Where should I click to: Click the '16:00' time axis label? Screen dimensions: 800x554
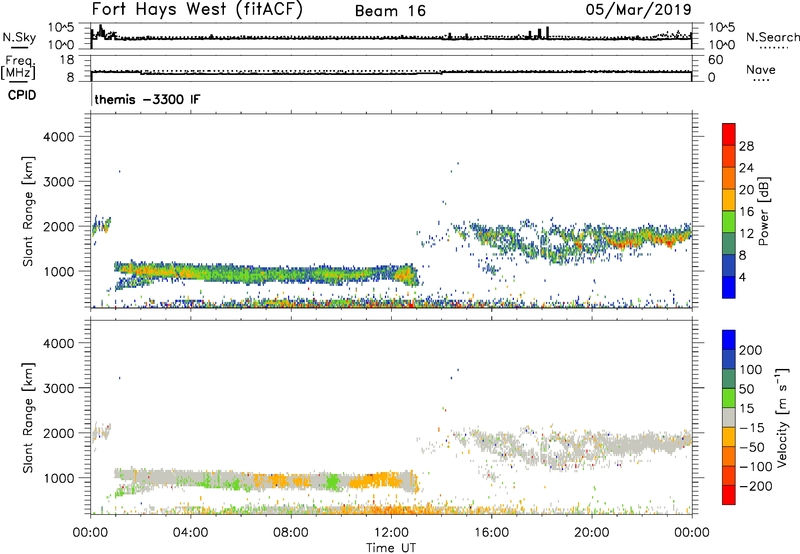tap(491, 533)
